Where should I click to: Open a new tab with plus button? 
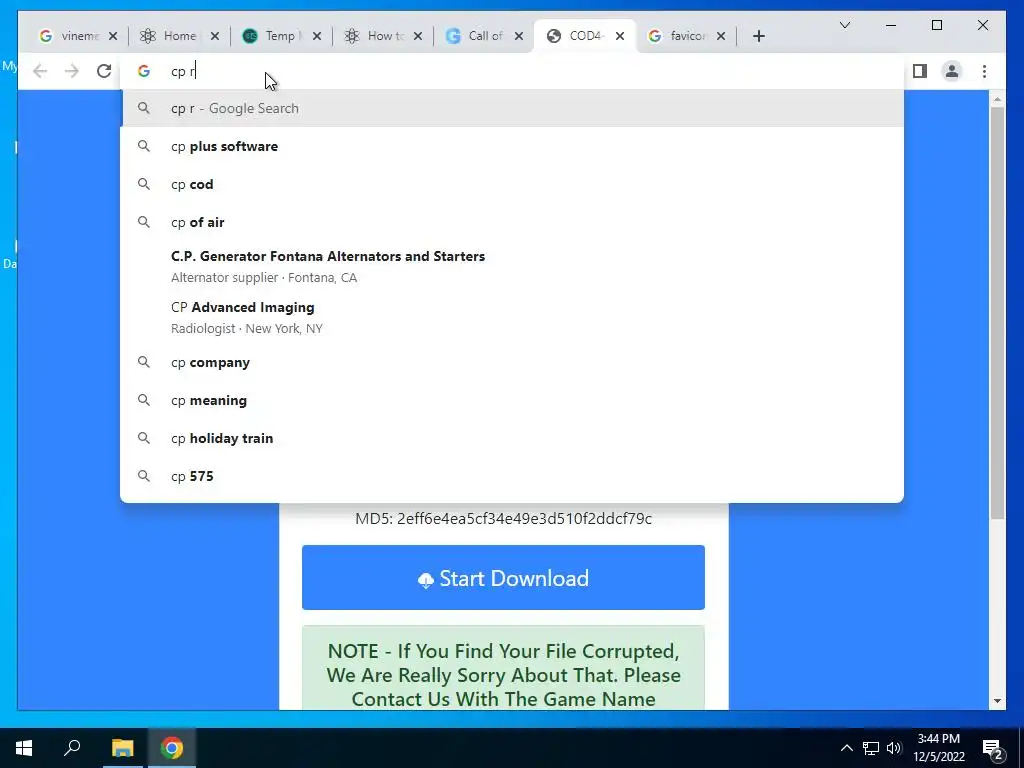(758, 36)
